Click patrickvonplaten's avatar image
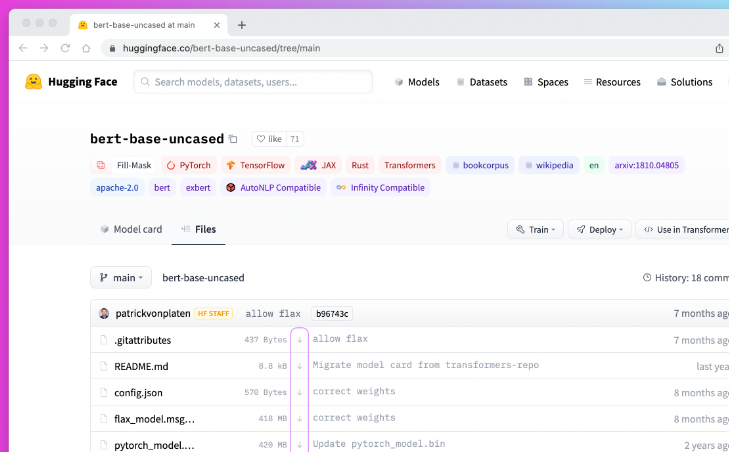This screenshot has height=452, width=729. point(104,313)
